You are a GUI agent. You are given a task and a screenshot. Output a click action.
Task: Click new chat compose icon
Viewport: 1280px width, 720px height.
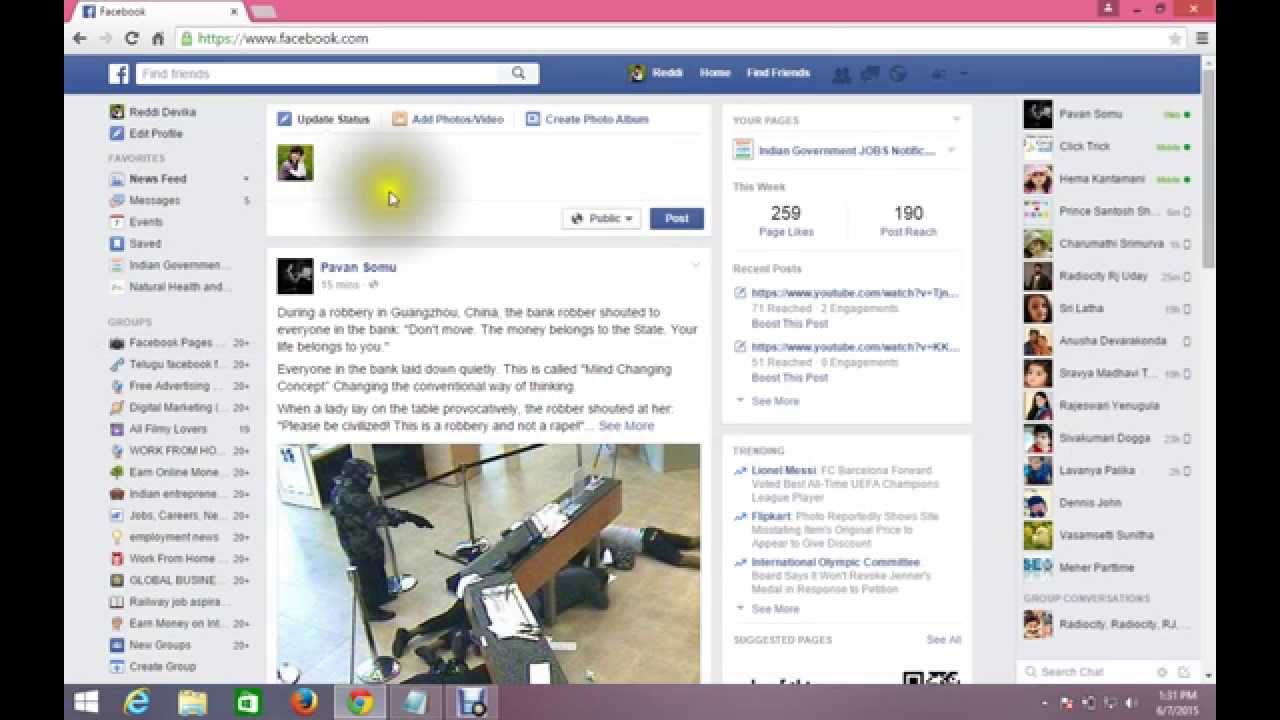pos(1184,672)
